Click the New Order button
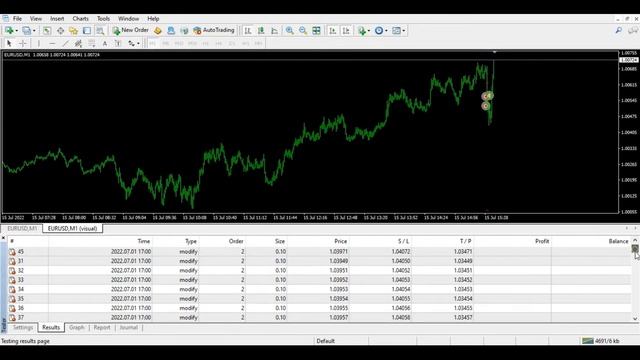This screenshot has height=360, width=640. [131, 31]
